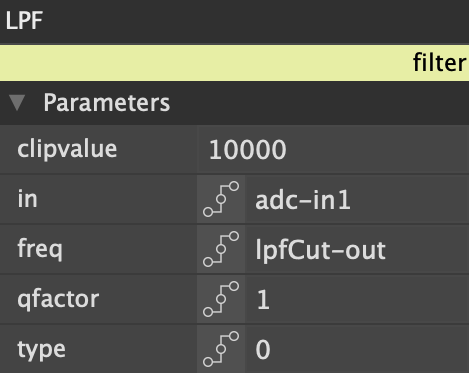The width and height of the screenshot is (469, 373).
Task: Select the LPF object name title
Action: click(24, 21)
